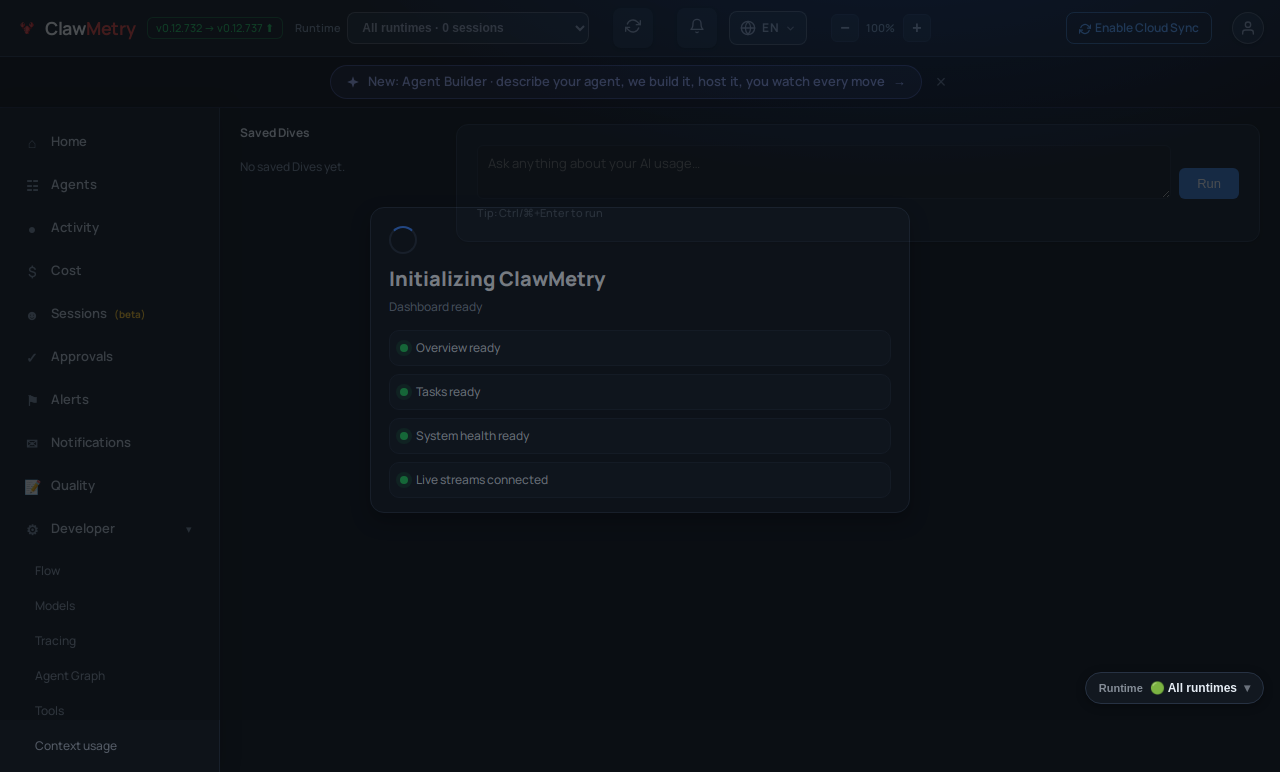
Task: Click the Ask anything AI usage input
Action: click(823, 172)
